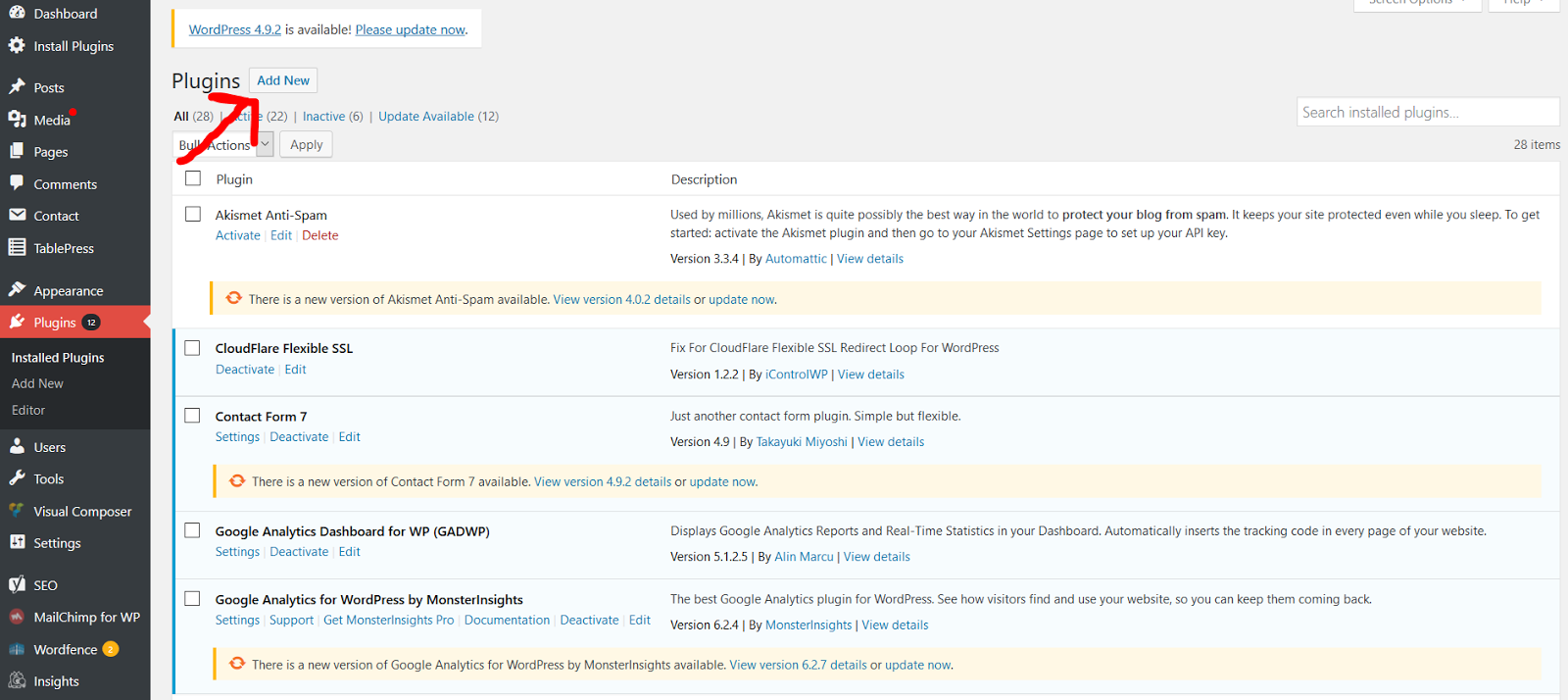Click the Insights icon in sidebar
The height and width of the screenshot is (700, 1568).
pyautogui.click(x=17, y=680)
